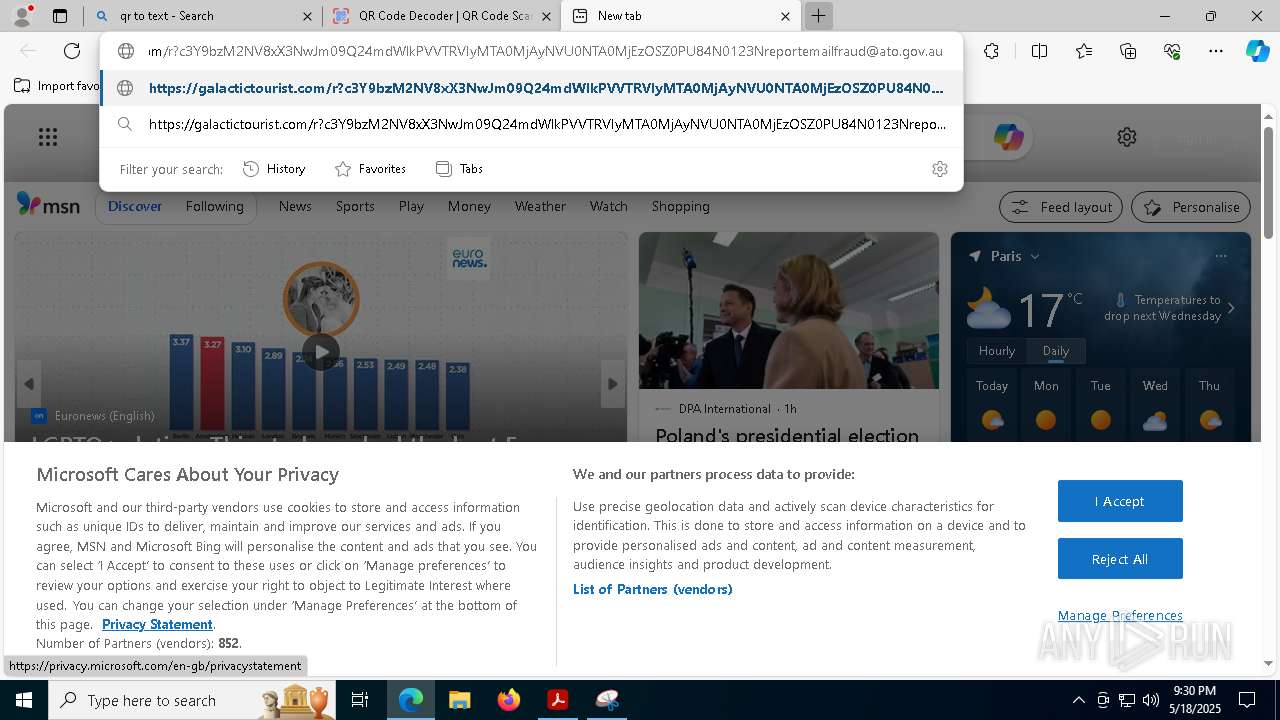The height and width of the screenshot is (720, 1280).
Task: Show hidden system tray icons
Action: [1078, 700]
